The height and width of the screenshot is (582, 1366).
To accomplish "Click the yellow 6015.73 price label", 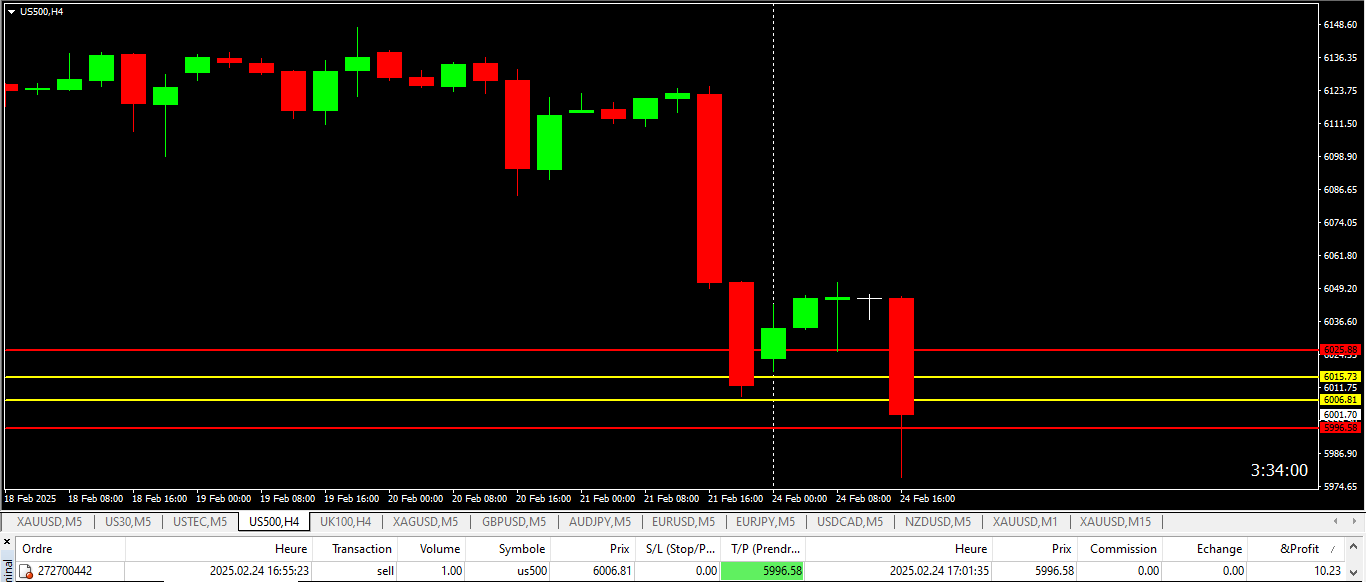I will point(1340,376).
